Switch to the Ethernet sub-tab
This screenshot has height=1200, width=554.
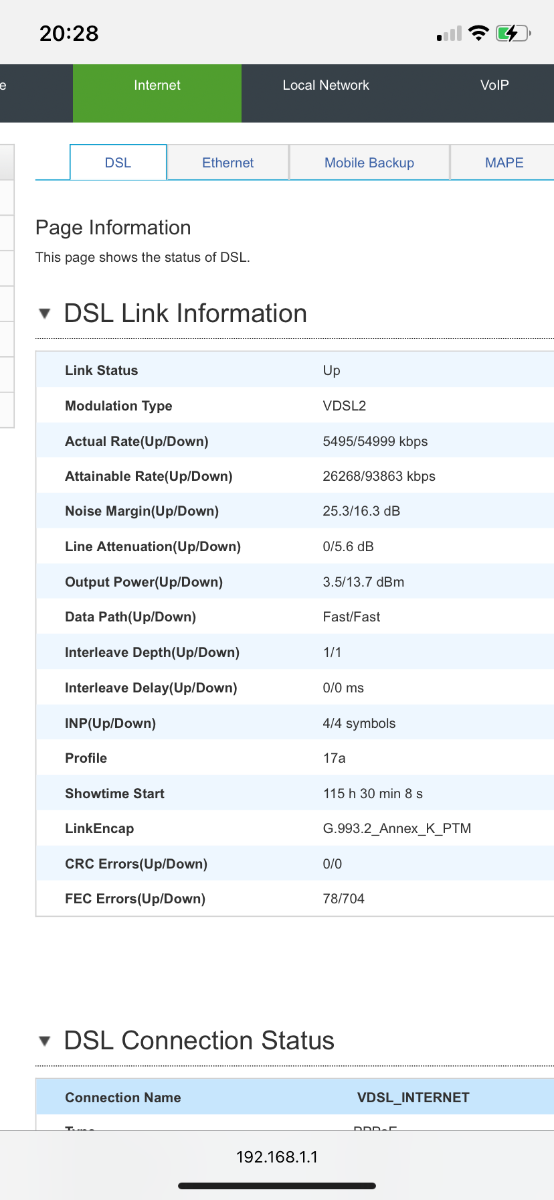point(228,162)
